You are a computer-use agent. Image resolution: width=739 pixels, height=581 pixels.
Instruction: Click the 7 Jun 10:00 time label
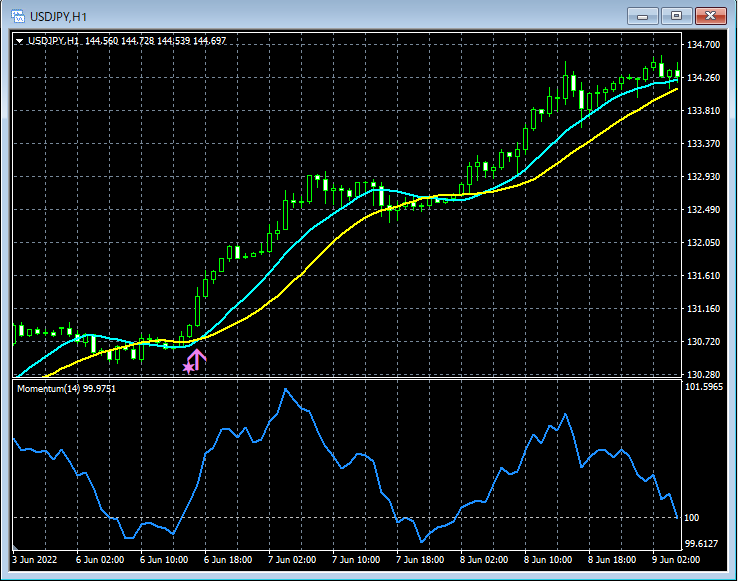356,560
